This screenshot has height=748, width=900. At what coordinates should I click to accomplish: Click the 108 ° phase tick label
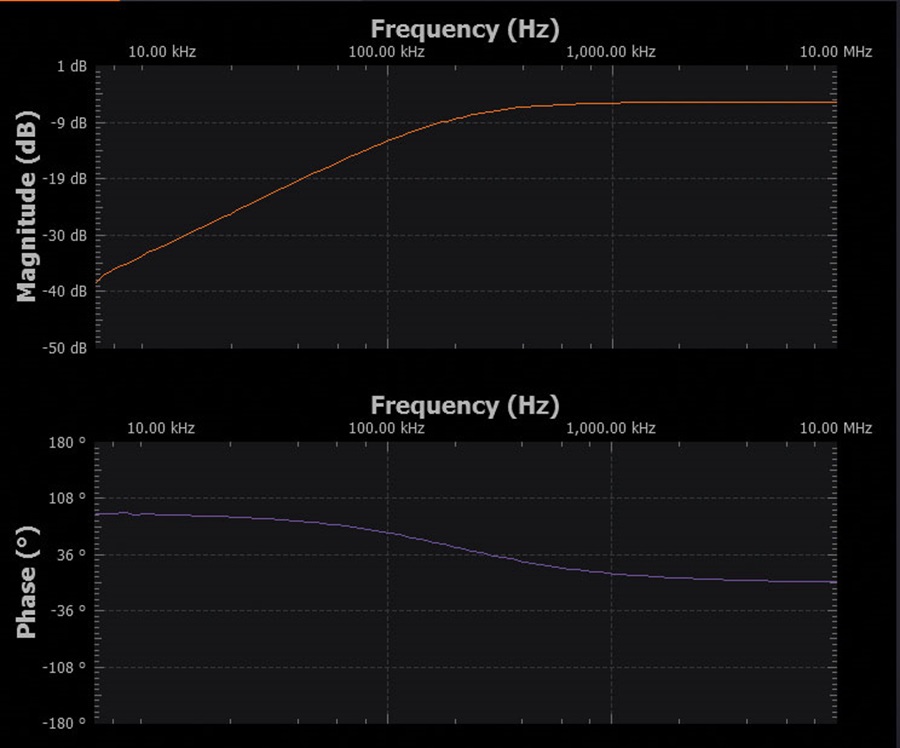click(x=67, y=498)
